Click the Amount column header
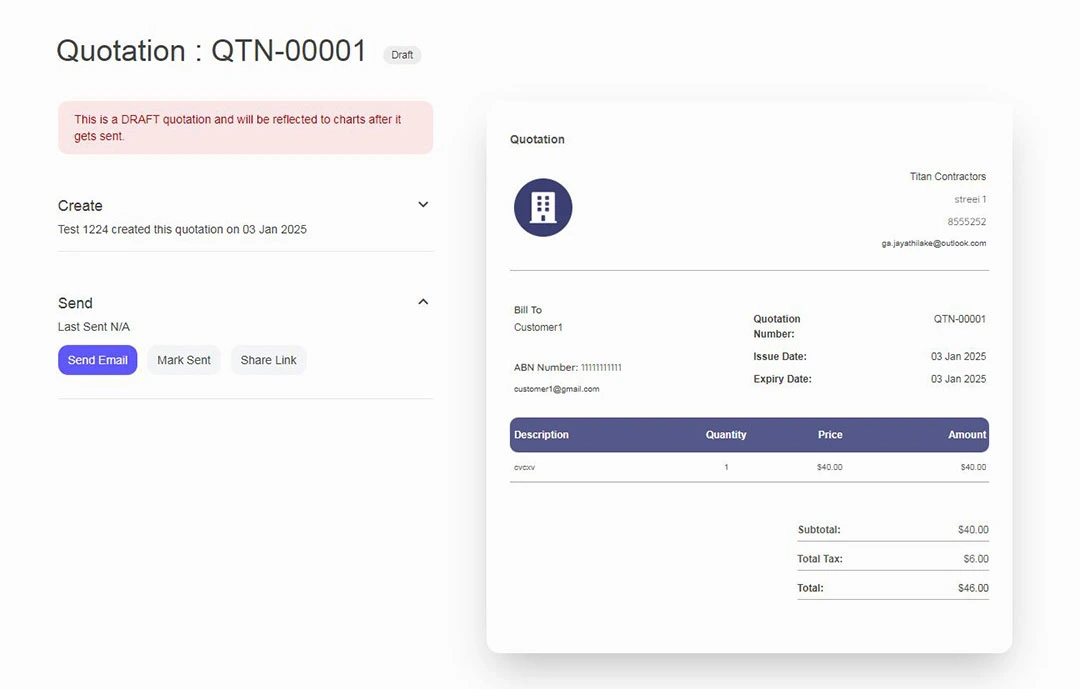Screen dimensions: 1080x689 pyautogui.click(x=966, y=435)
